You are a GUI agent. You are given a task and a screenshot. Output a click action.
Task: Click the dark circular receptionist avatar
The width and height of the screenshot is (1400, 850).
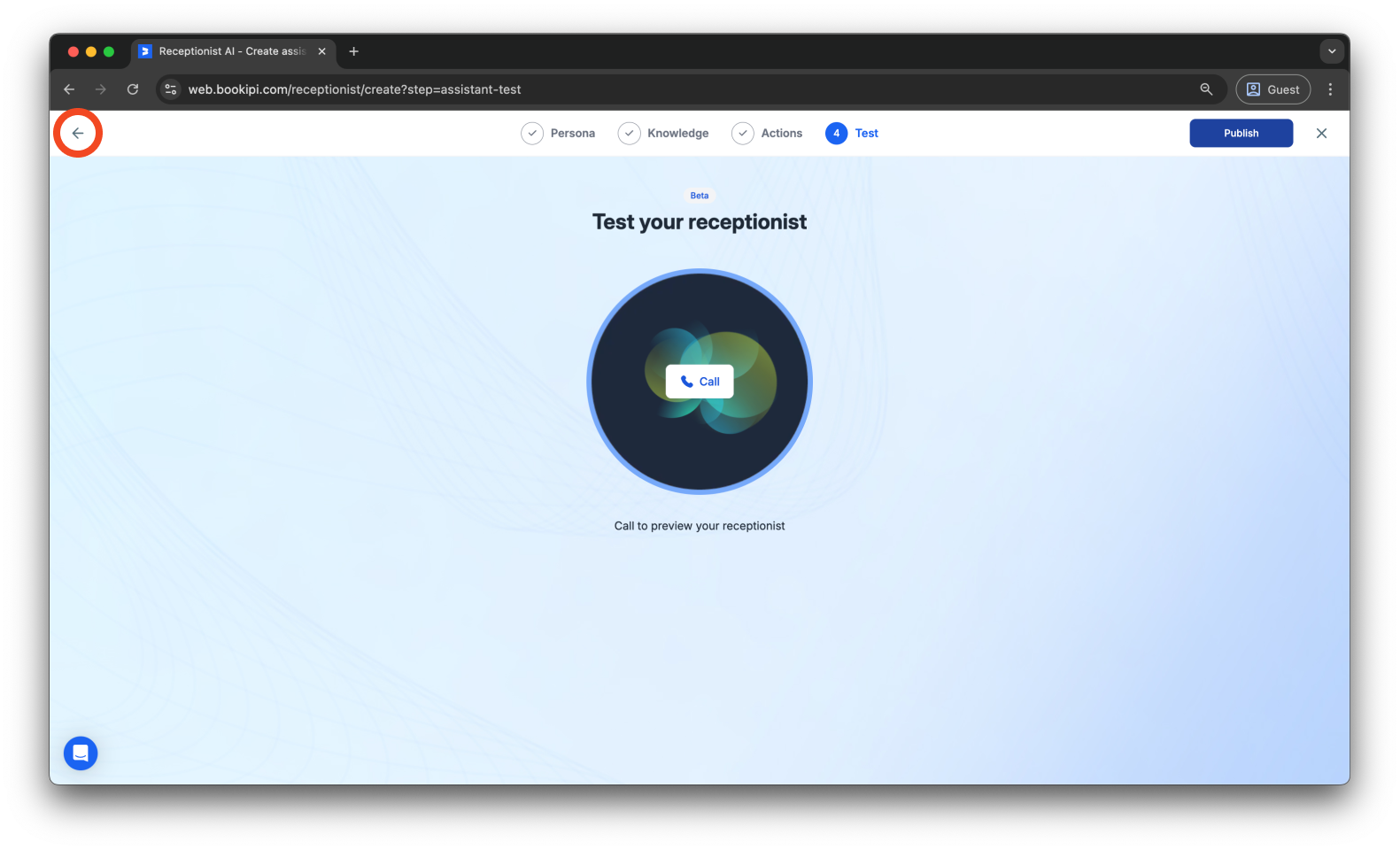click(x=700, y=382)
